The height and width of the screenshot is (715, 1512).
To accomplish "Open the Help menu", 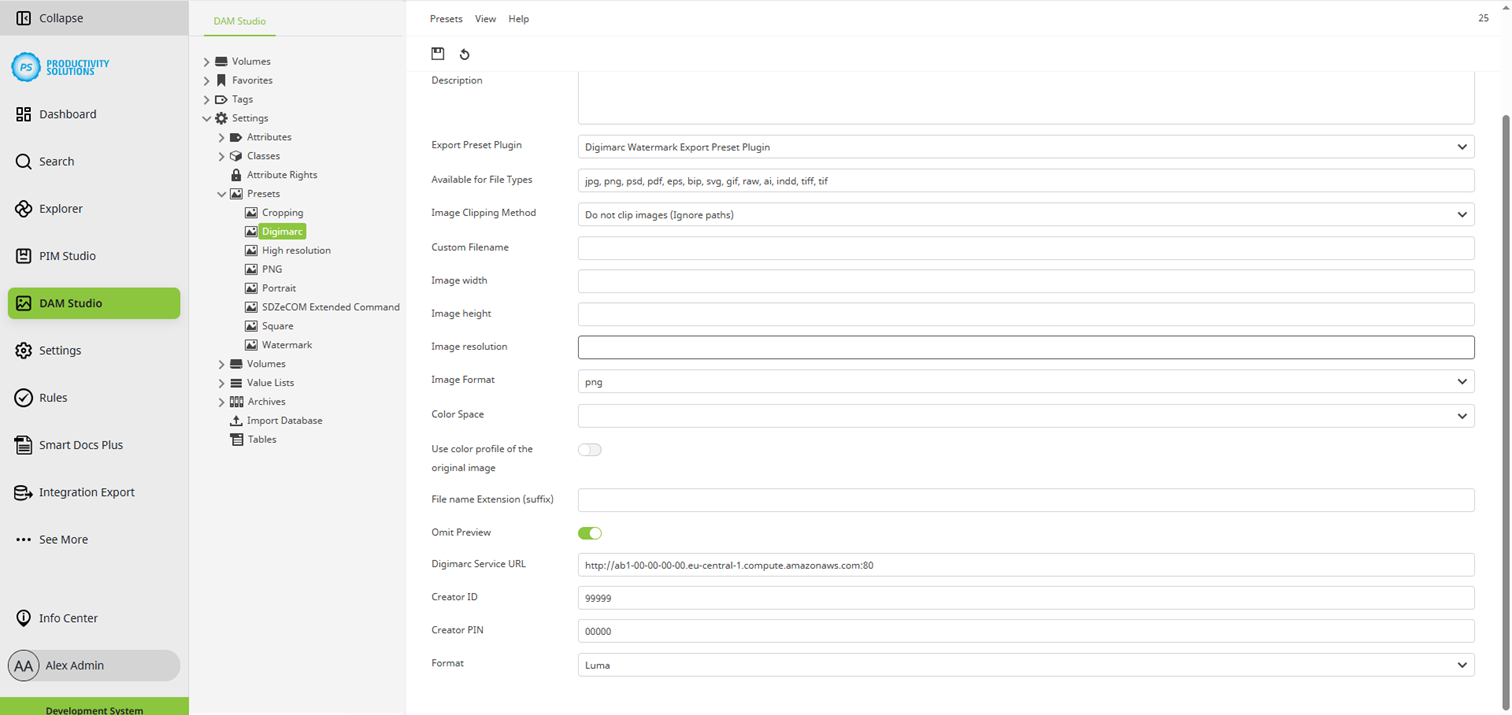I will (x=518, y=19).
